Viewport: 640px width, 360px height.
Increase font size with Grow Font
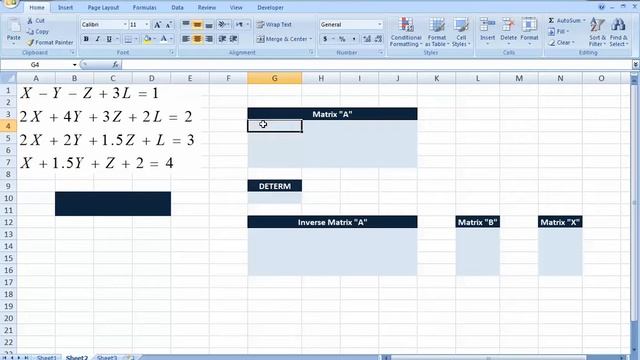(x=157, y=25)
